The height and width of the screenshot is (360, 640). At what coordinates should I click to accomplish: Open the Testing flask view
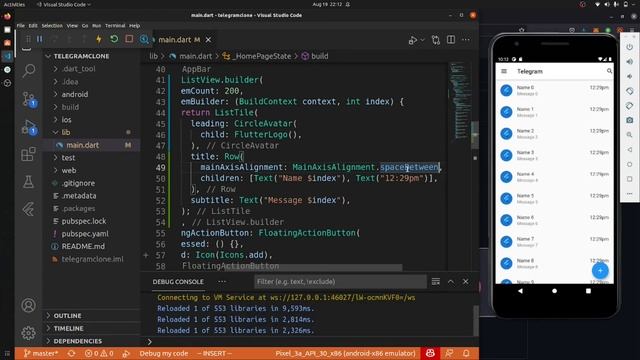[x=29, y=182]
